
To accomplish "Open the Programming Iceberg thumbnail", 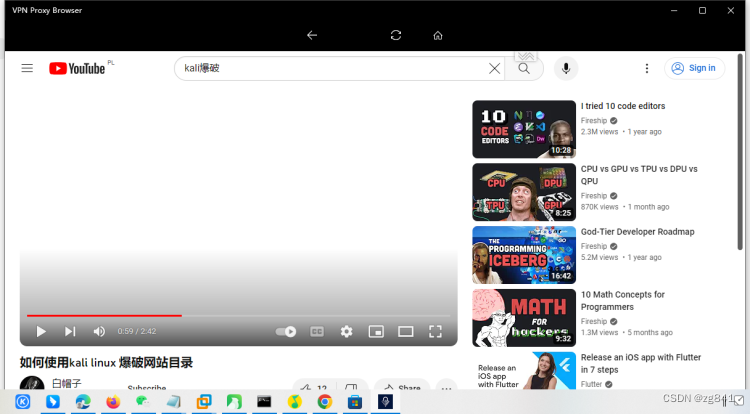I will pyautogui.click(x=524, y=255).
